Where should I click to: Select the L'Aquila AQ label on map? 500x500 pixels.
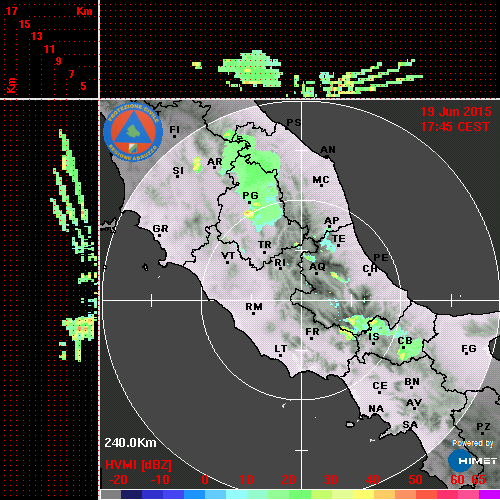(317, 267)
